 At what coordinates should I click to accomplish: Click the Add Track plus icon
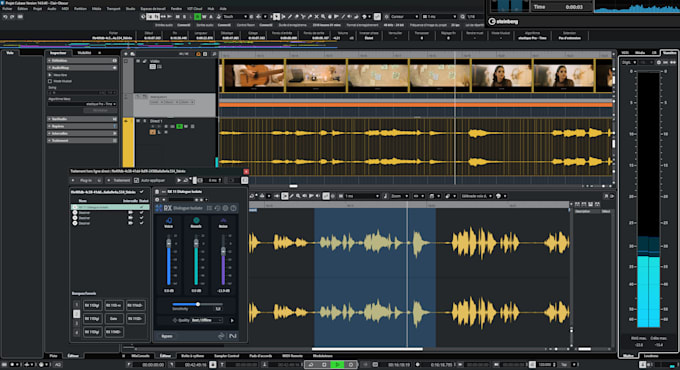point(126,54)
